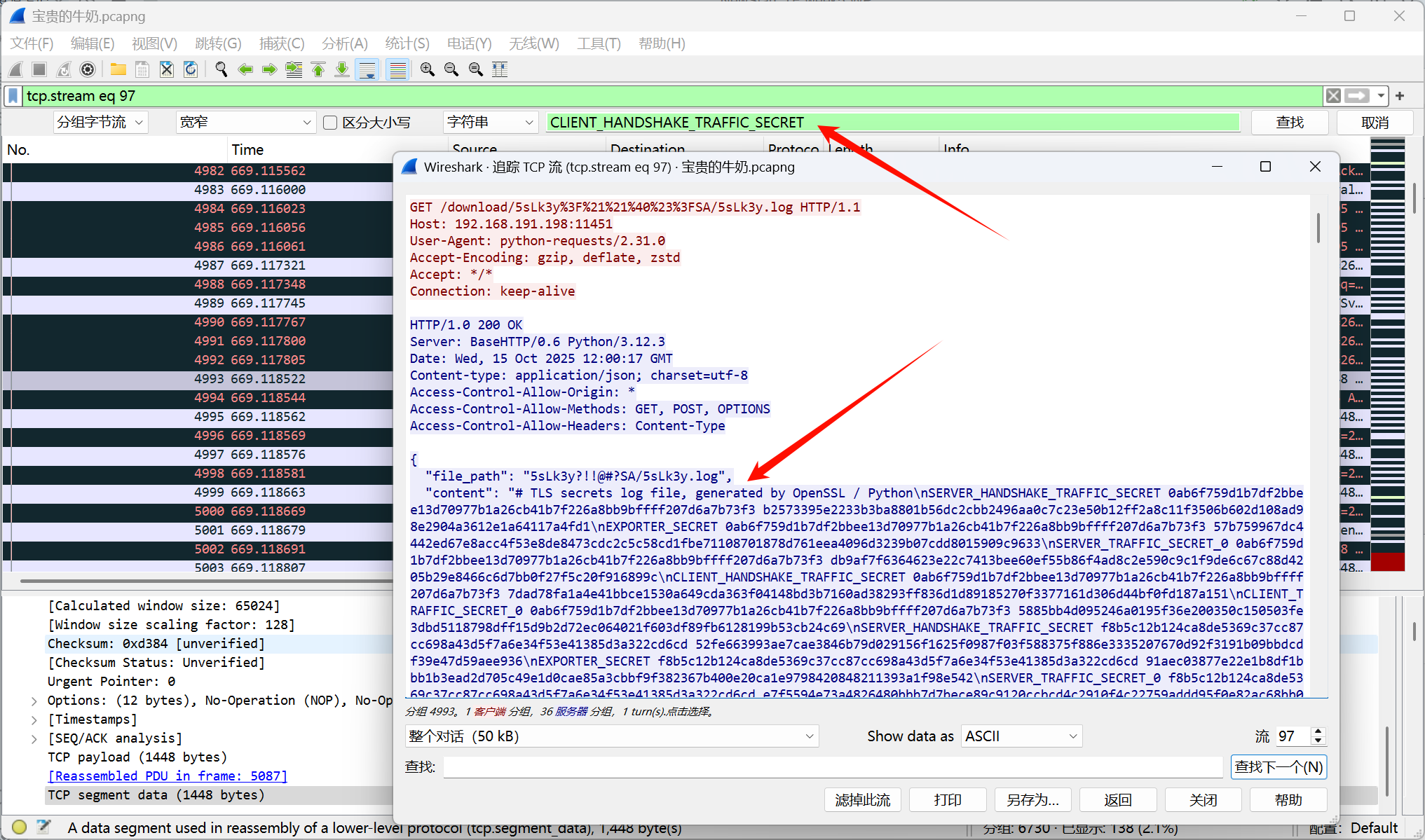Click the resize columns icon
Viewport: 1425px width, 840px height.
click(x=500, y=69)
